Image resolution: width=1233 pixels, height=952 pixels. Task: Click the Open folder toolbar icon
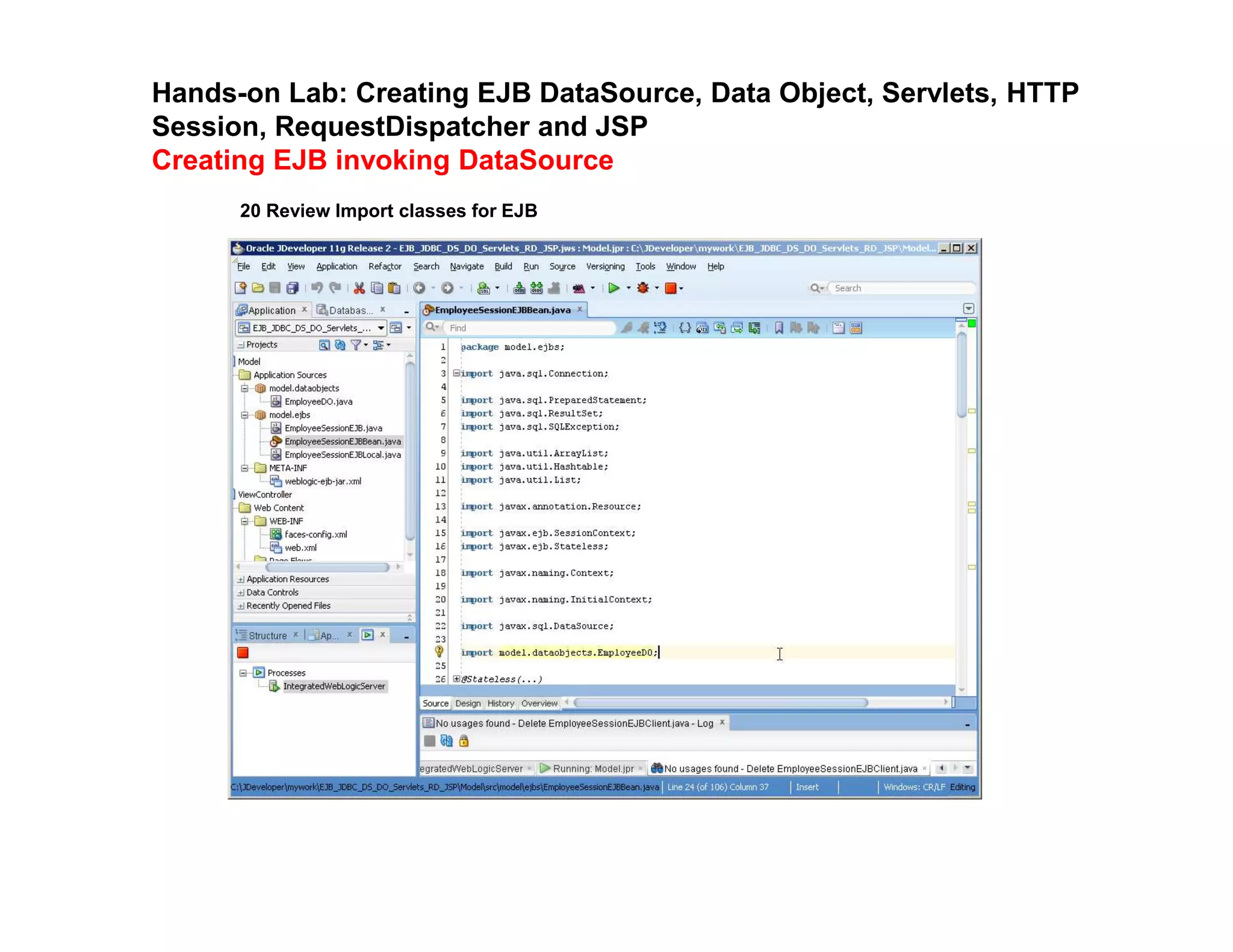258,288
